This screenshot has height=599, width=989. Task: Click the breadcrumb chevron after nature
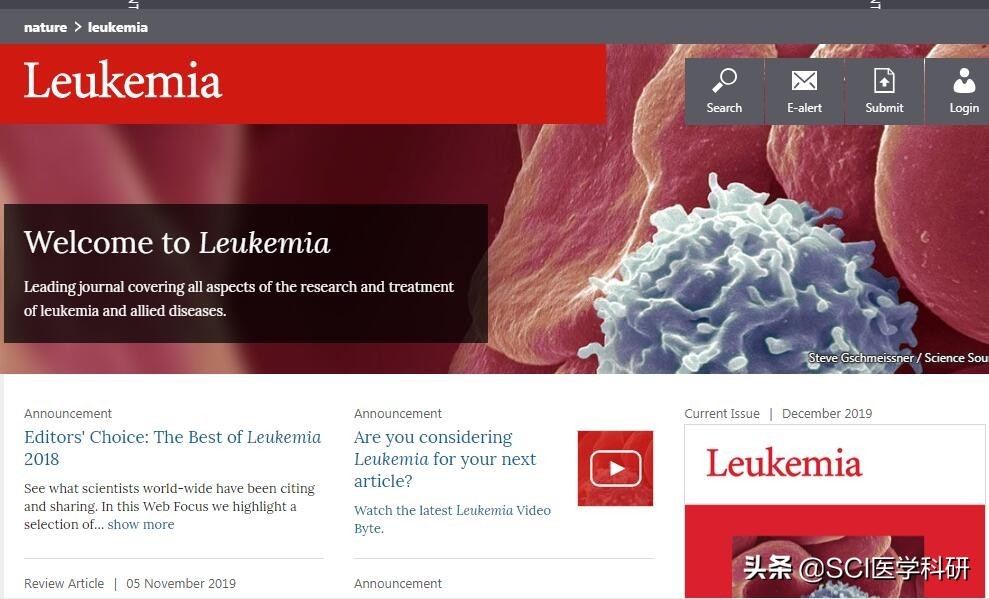click(78, 26)
